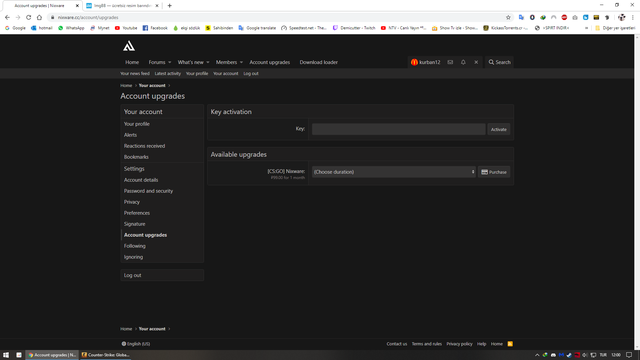Open the Facebook bookmark
640x360 pixels.
point(155,28)
